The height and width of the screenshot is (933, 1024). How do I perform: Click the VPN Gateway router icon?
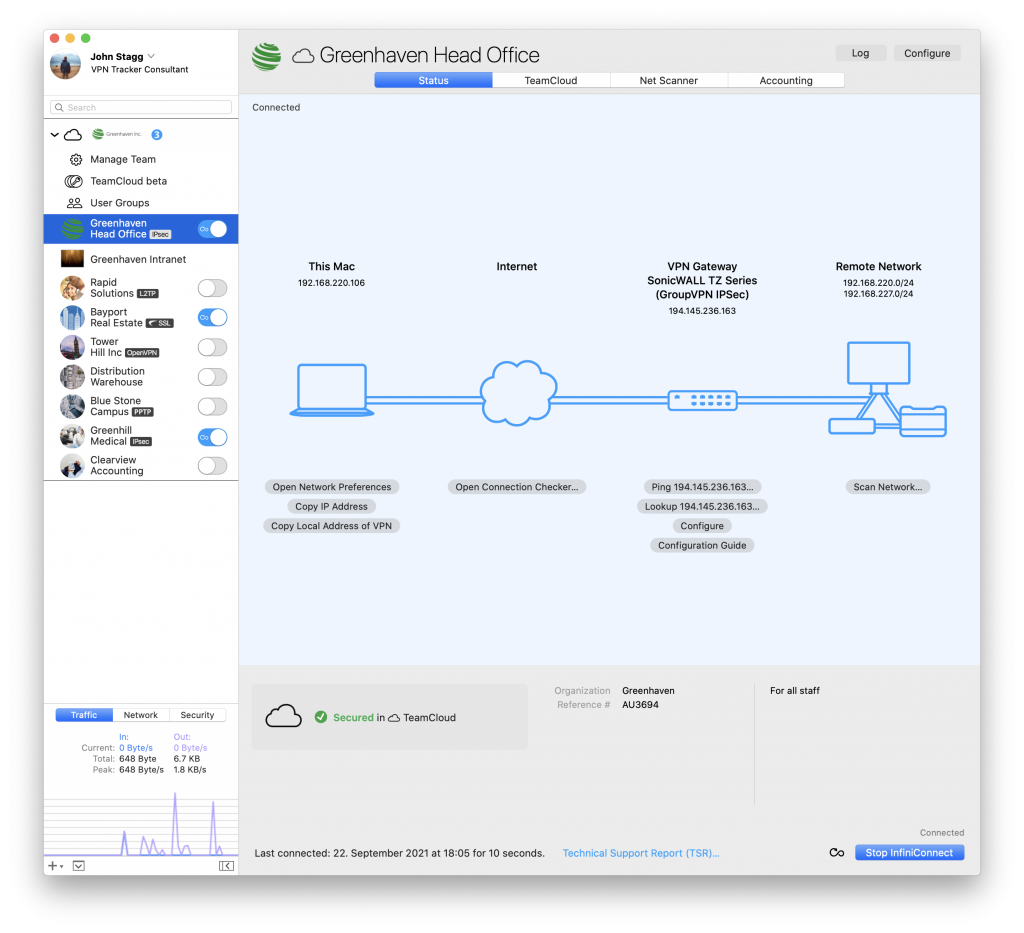[703, 400]
